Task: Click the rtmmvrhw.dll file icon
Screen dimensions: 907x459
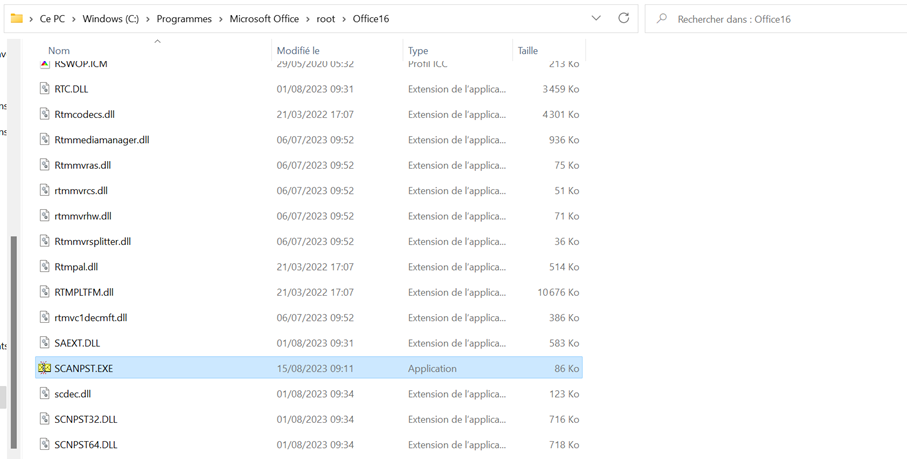Action: coord(45,216)
